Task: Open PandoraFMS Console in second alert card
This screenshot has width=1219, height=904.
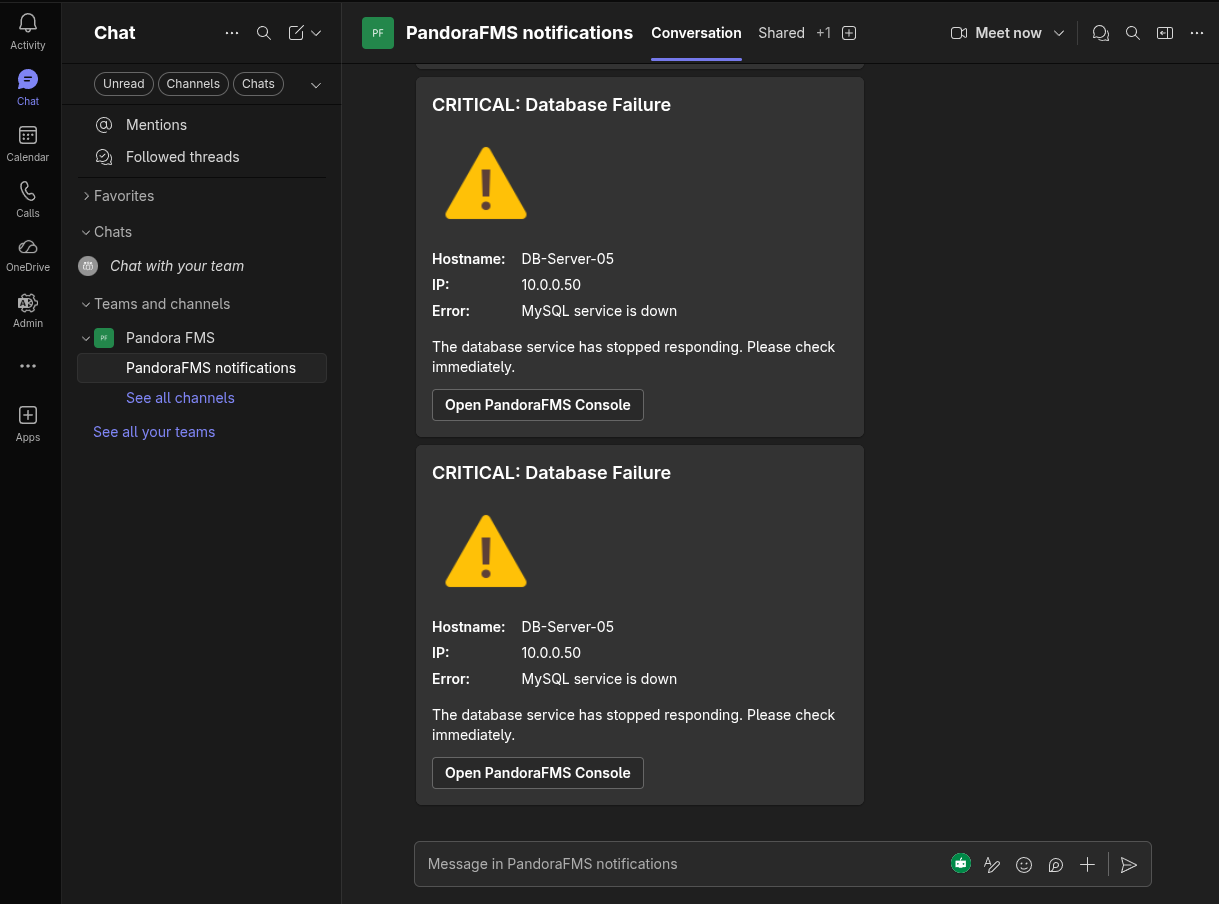Action: [538, 773]
